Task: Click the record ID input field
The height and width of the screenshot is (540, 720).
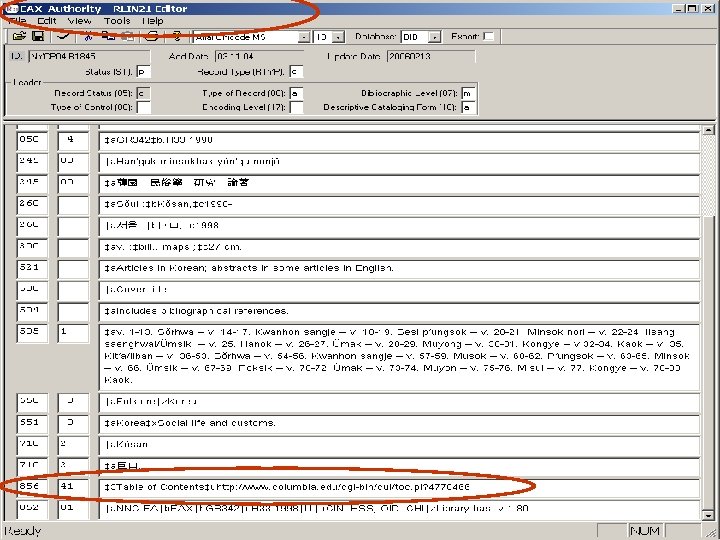Action: pyautogui.click(x=89, y=56)
